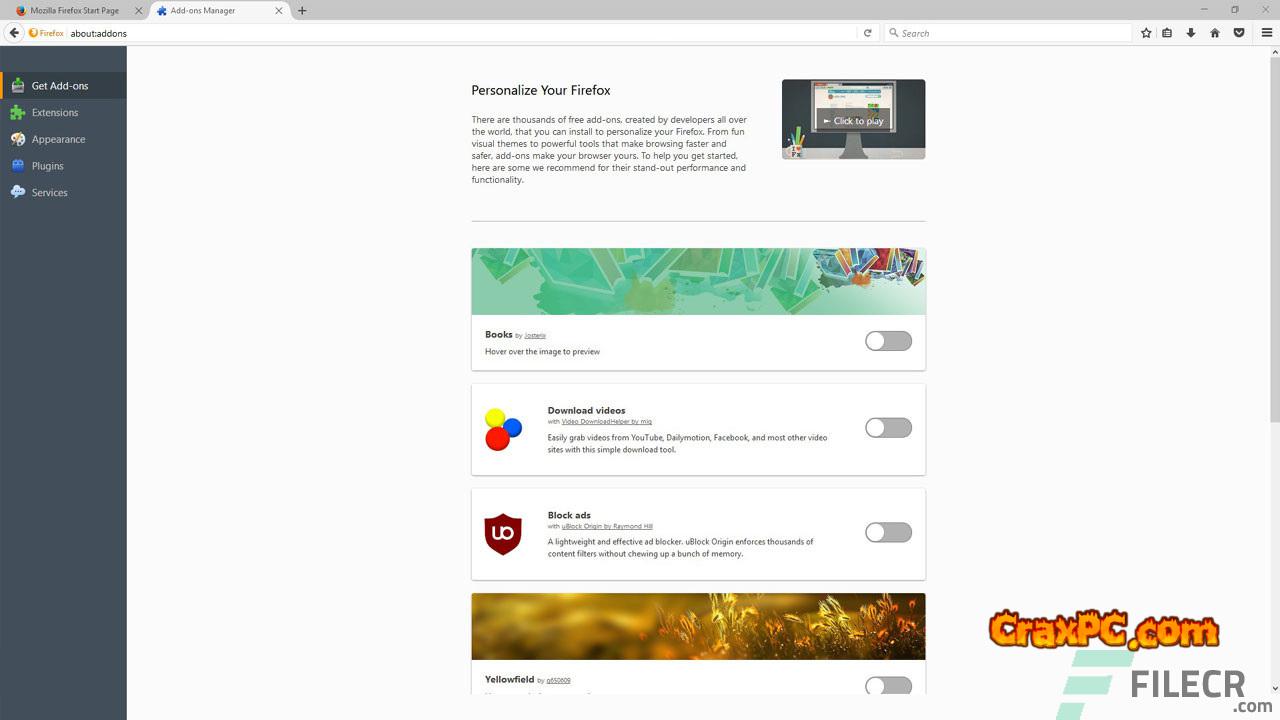Enable the Block ads toggle

[888, 532]
